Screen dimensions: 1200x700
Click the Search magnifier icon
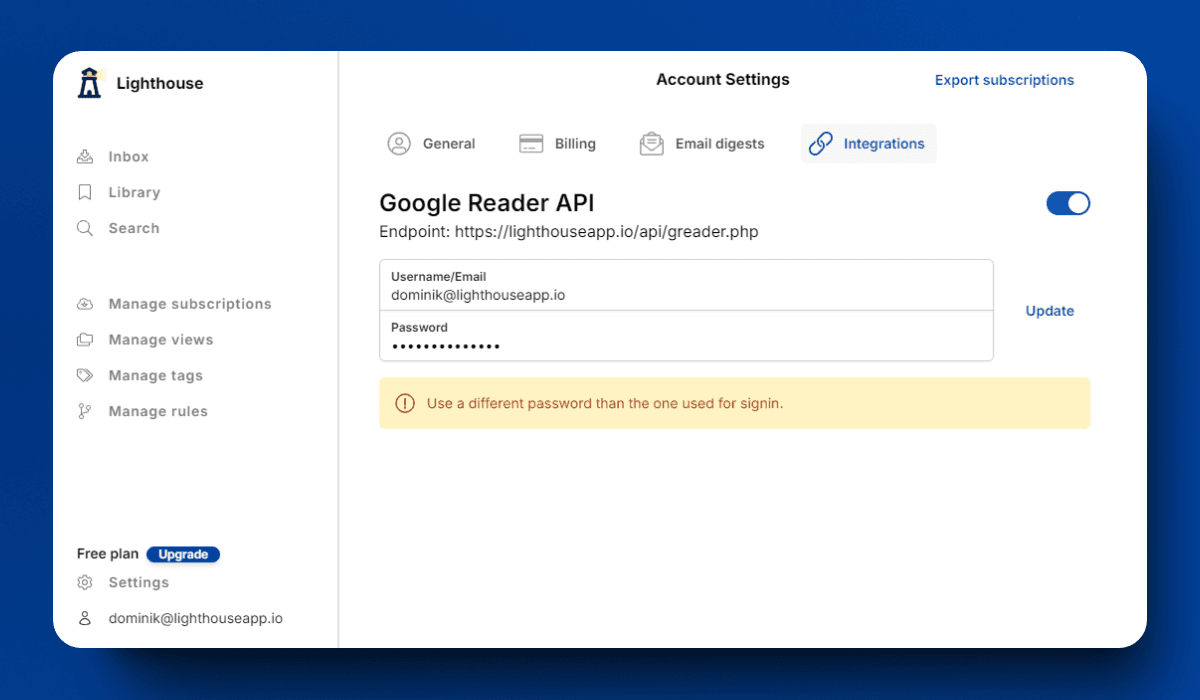point(85,229)
